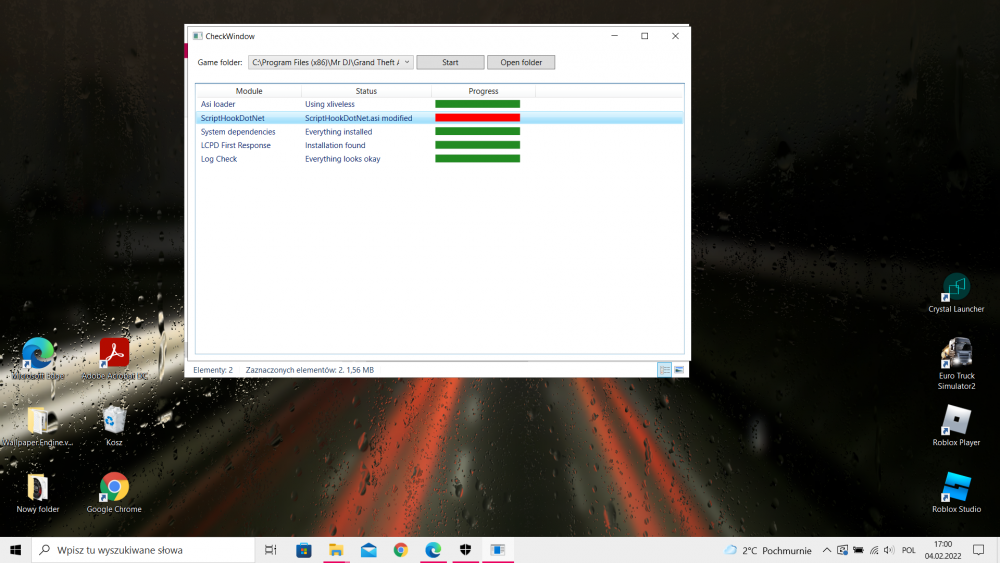The image size is (1000, 563).
Task: Open Mail app from the taskbar
Action: coord(369,550)
